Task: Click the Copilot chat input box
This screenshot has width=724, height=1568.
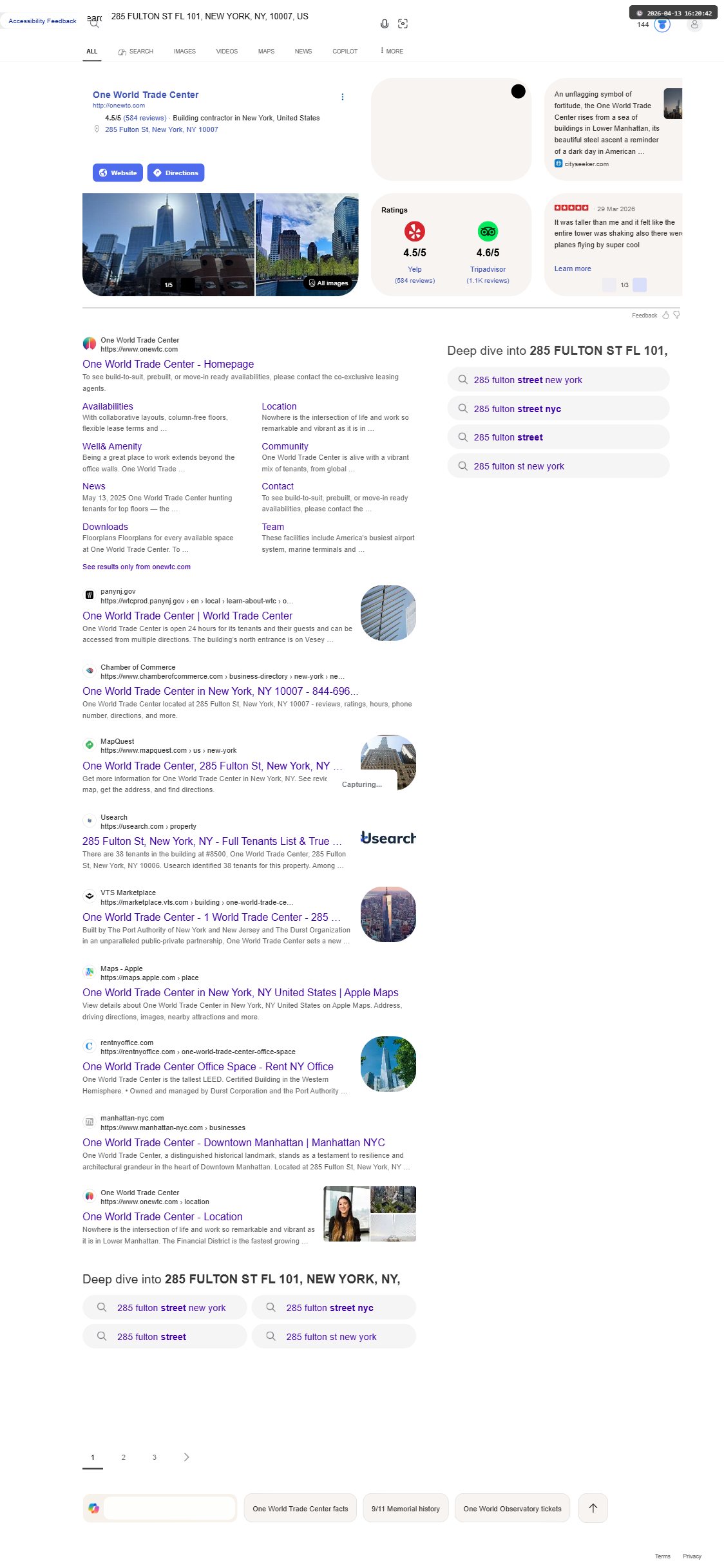Action: click(169, 1508)
